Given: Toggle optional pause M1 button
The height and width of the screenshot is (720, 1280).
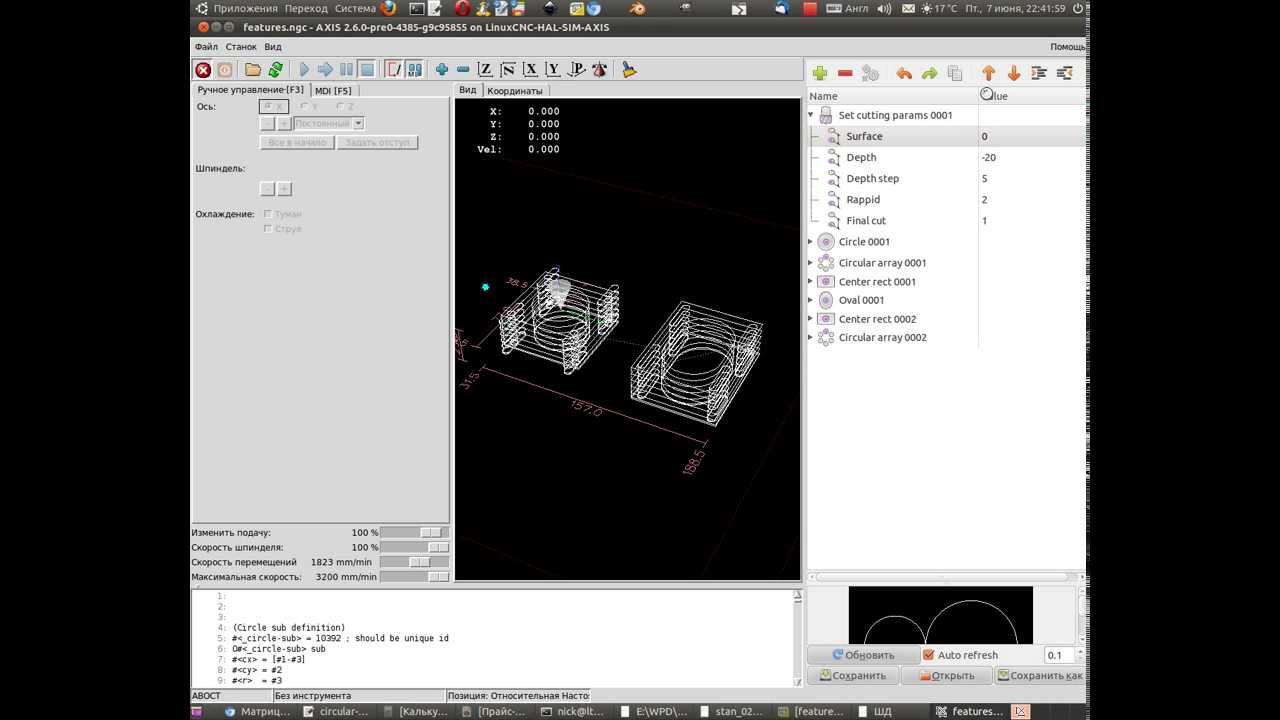Looking at the screenshot, I should point(415,70).
